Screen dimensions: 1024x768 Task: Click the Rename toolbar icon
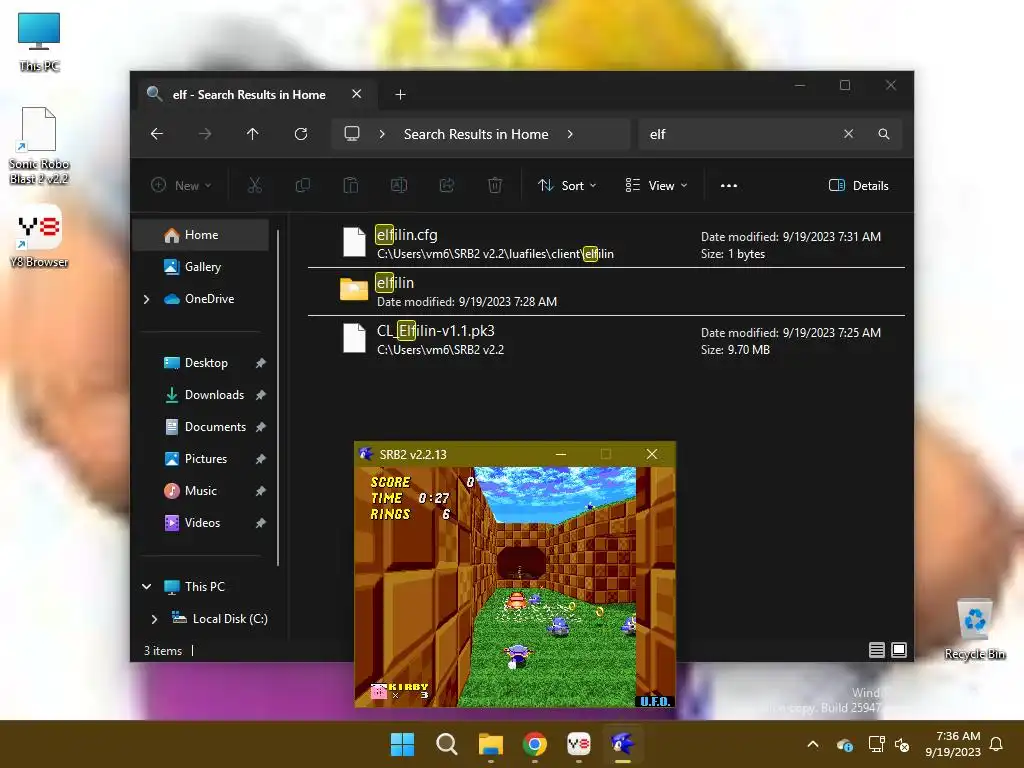(399, 185)
